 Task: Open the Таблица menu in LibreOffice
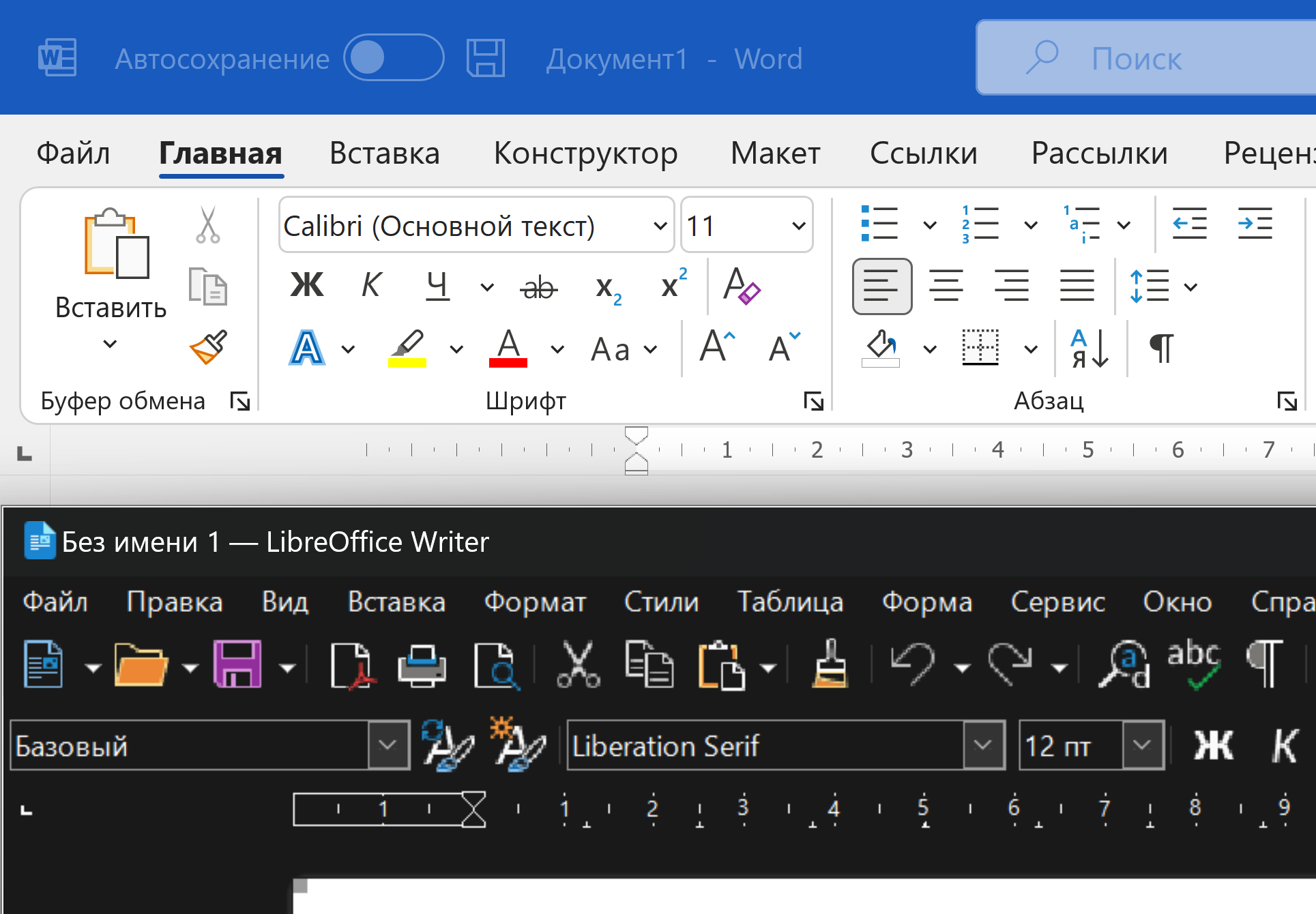pos(790,602)
